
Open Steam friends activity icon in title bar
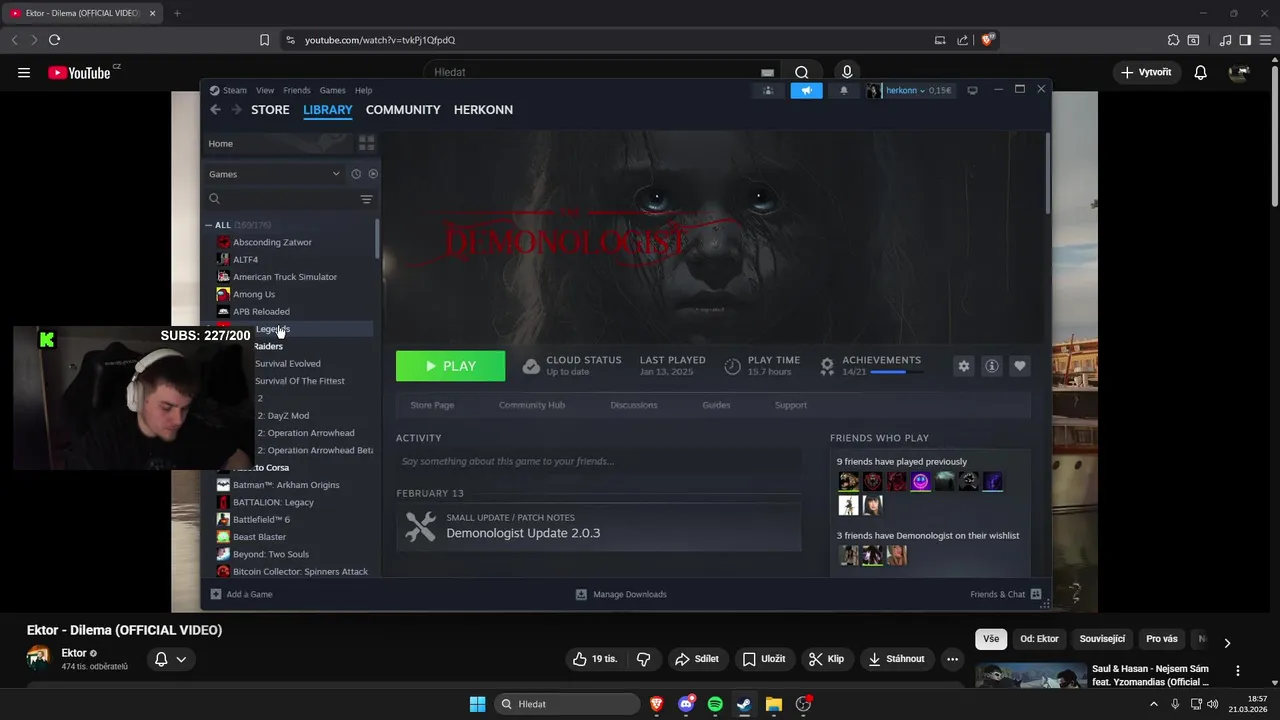[x=768, y=90]
